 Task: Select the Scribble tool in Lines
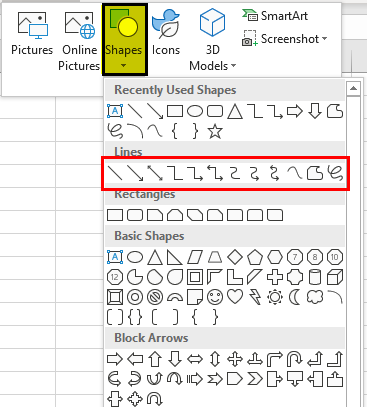(335, 173)
